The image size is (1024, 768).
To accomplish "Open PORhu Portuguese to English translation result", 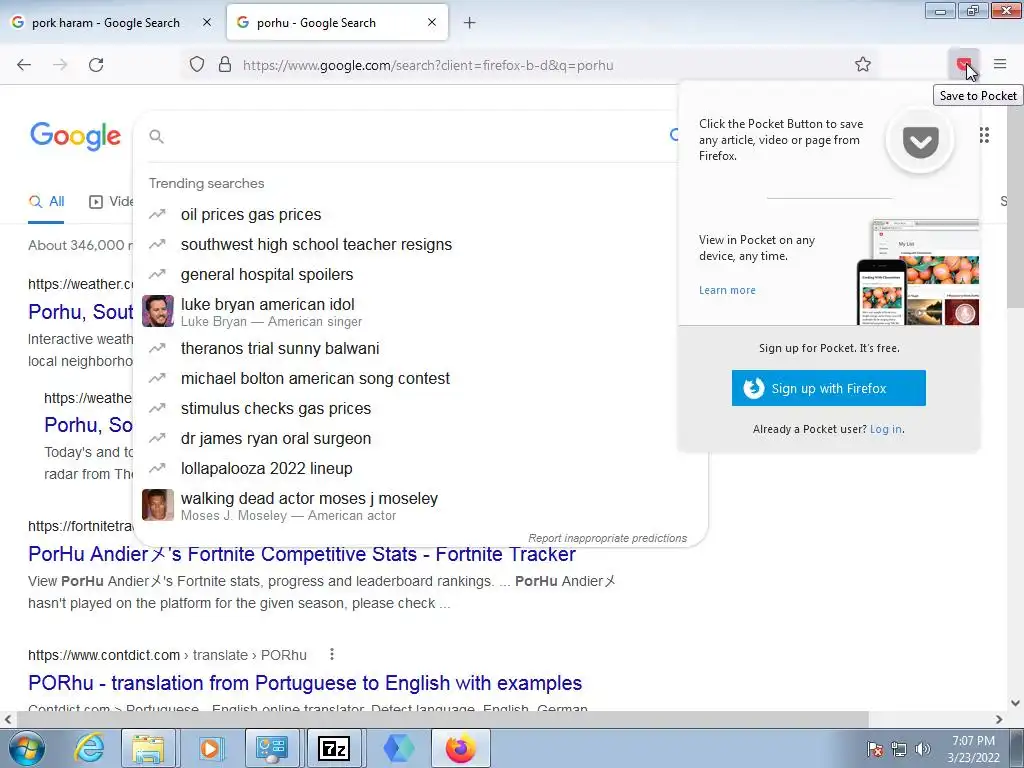I will pyautogui.click(x=305, y=683).
